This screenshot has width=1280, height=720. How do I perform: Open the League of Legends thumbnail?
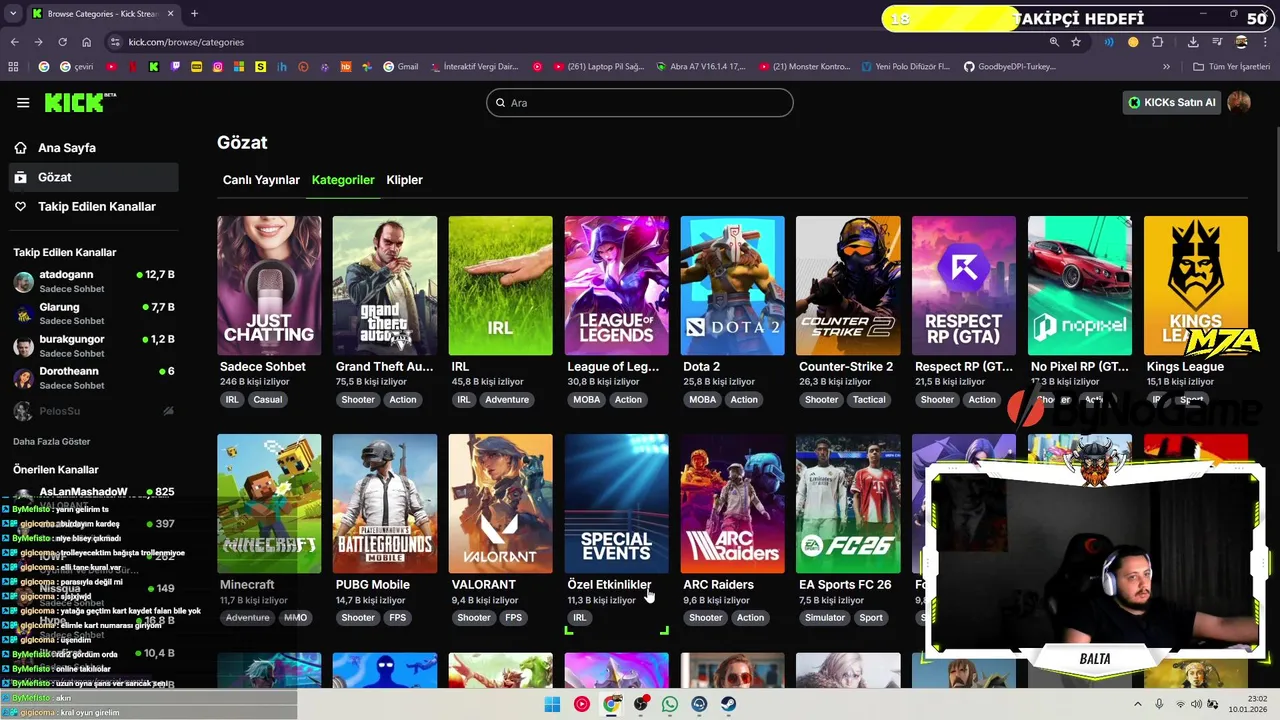(x=617, y=285)
